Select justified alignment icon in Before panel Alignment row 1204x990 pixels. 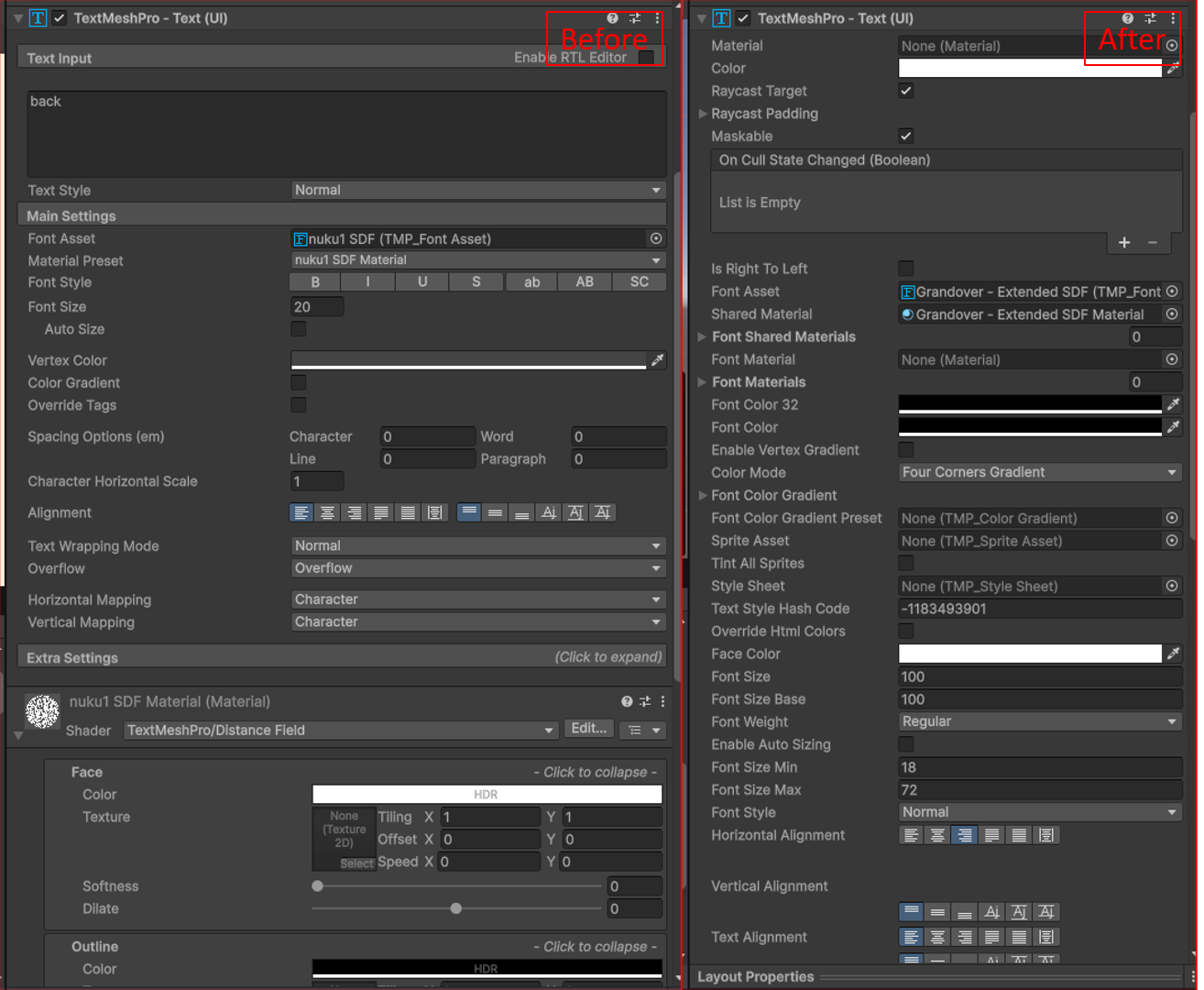click(x=381, y=512)
